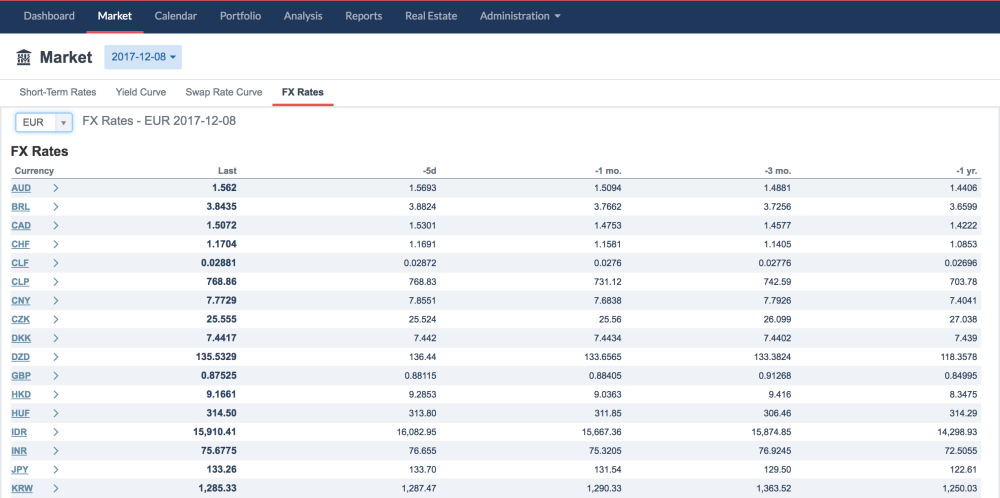Expand the INR row chevron
This screenshot has height=498, width=1000.
coord(56,451)
